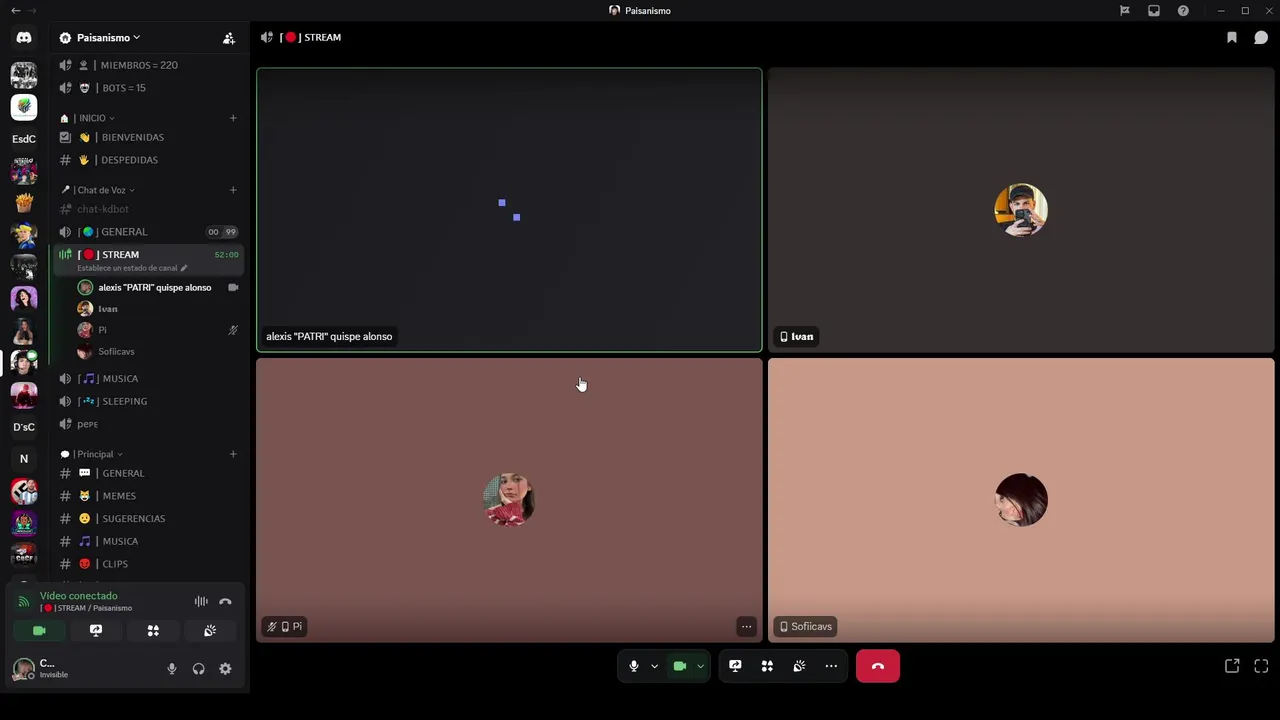Screen dimensions: 1280x720
Task: Collapse the Principal category
Action: point(92,454)
